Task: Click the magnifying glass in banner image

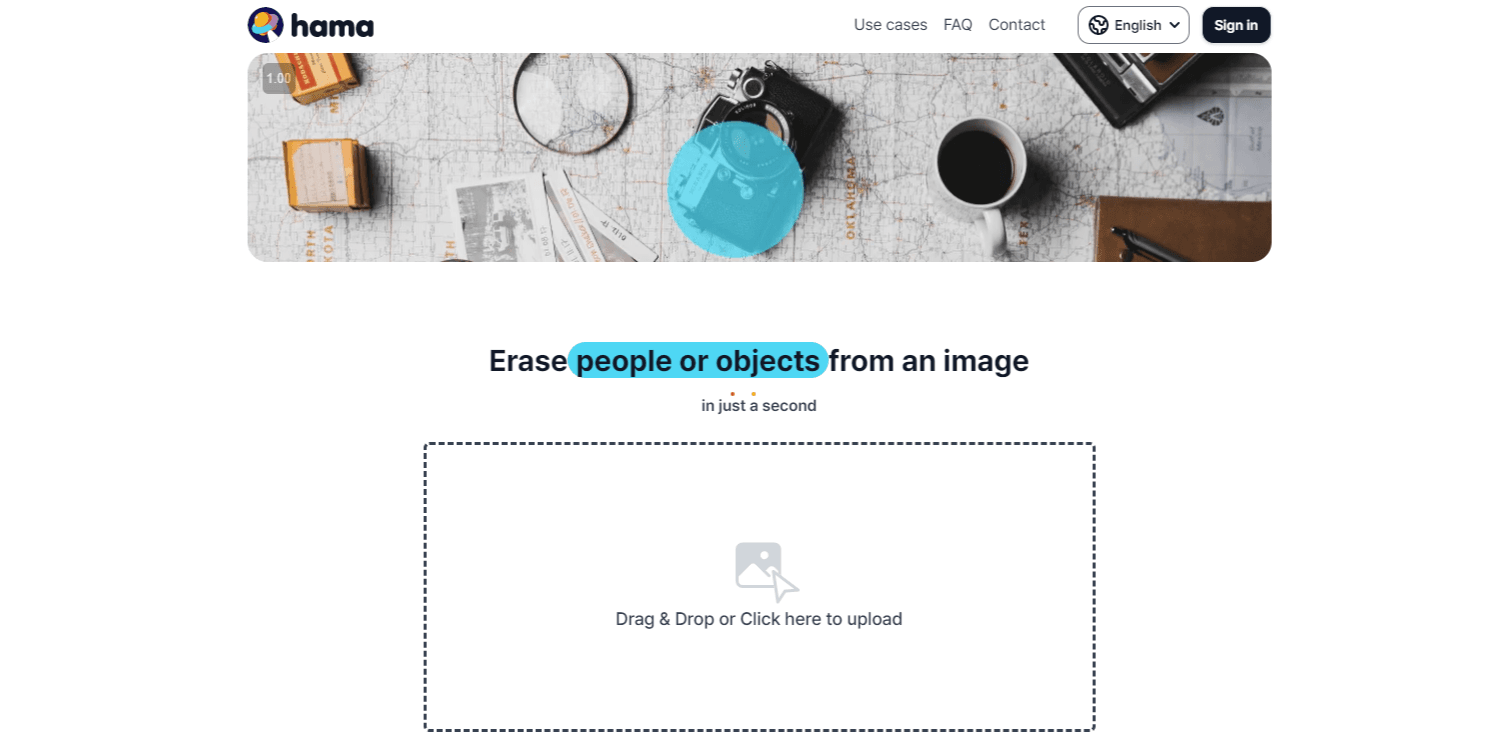Action: coord(571,104)
